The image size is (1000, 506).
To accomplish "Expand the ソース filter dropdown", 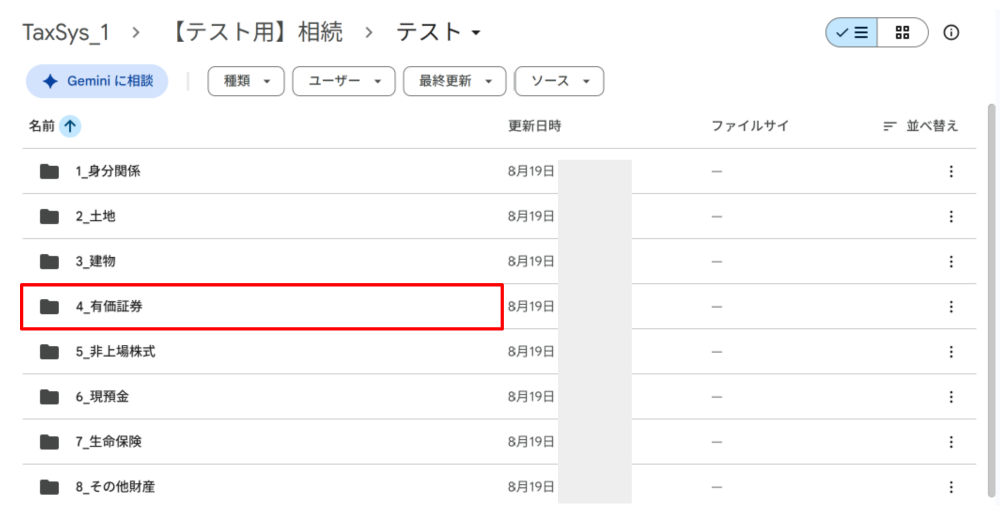I will [x=559, y=81].
